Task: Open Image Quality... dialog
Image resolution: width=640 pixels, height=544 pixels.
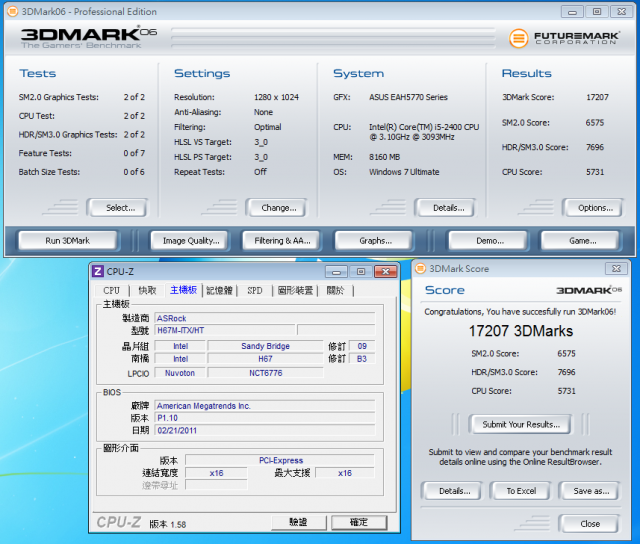Action: point(191,241)
